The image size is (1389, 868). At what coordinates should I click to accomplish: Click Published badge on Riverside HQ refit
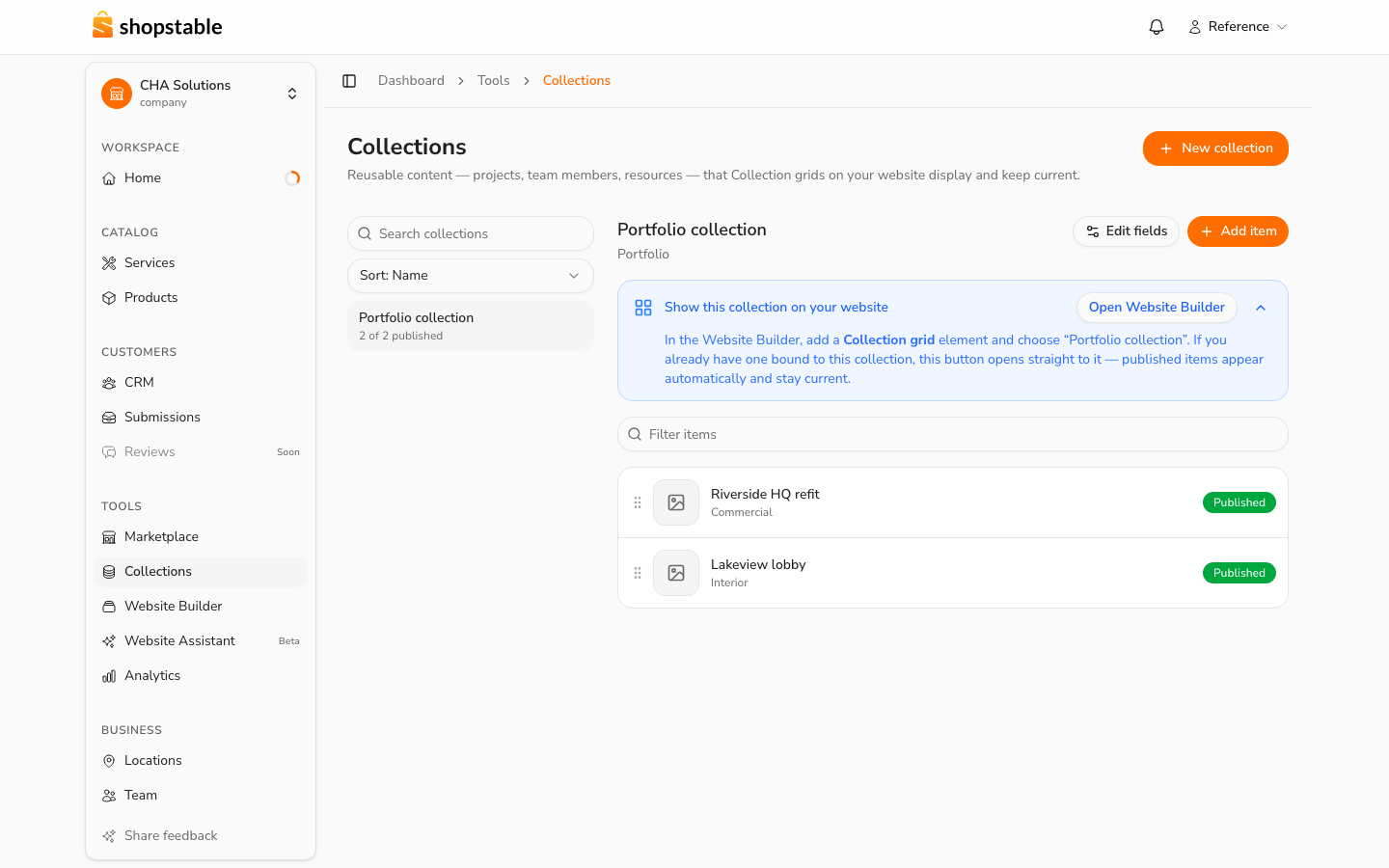coord(1239,502)
